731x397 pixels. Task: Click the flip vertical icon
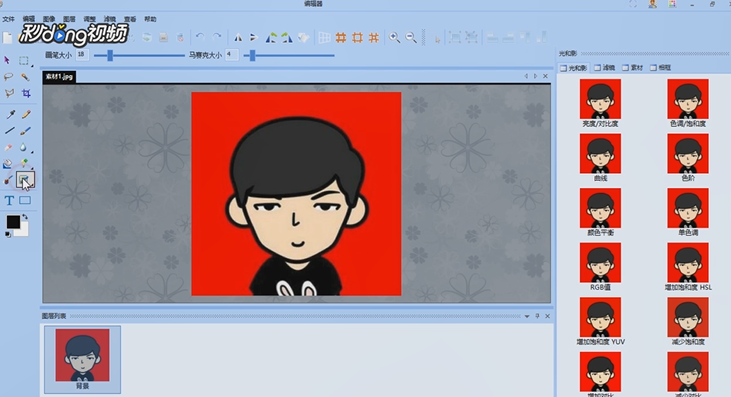tap(254, 38)
